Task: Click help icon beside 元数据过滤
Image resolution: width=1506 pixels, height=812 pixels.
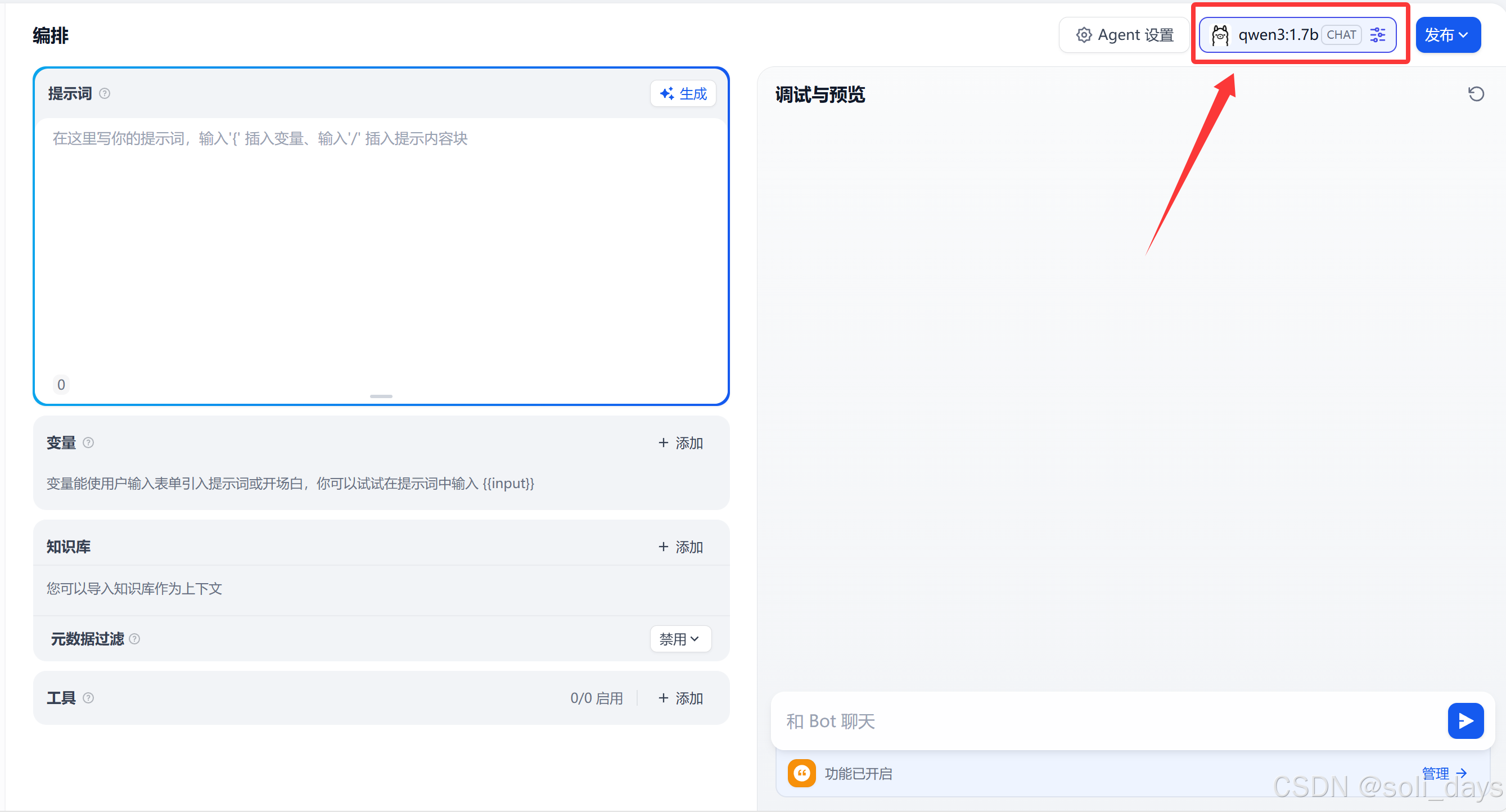Action: pyautogui.click(x=134, y=639)
